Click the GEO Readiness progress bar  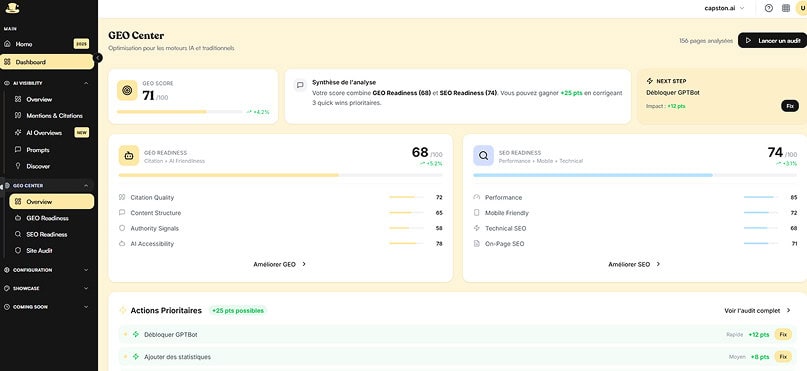(280, 175)
